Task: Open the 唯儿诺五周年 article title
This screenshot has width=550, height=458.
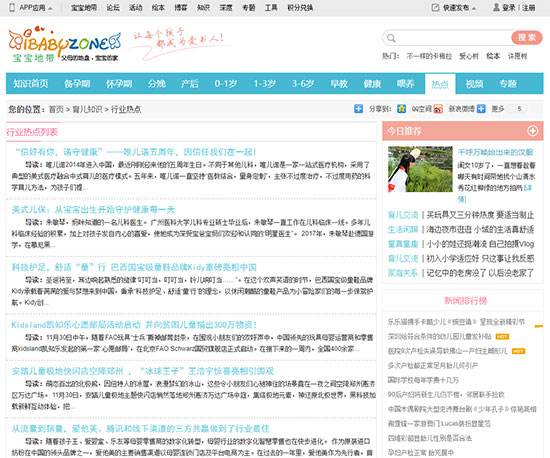Action: click(135, 152)
